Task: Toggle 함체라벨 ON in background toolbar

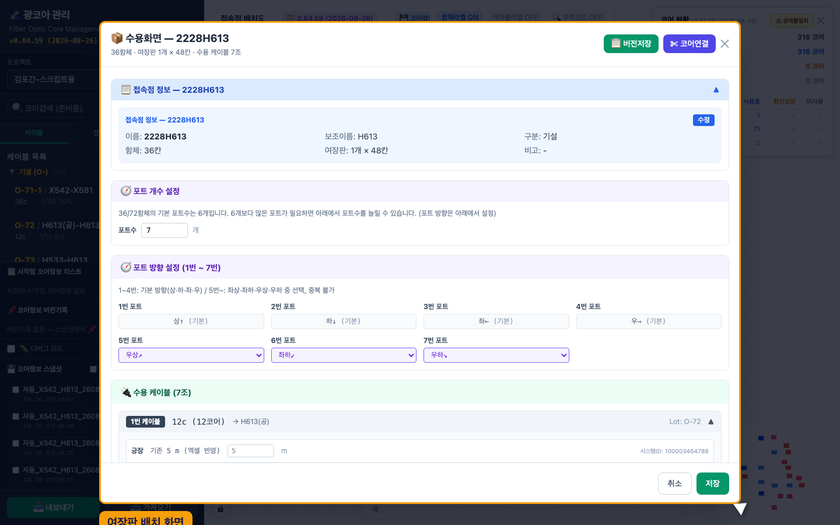Action: coord(460,17)
